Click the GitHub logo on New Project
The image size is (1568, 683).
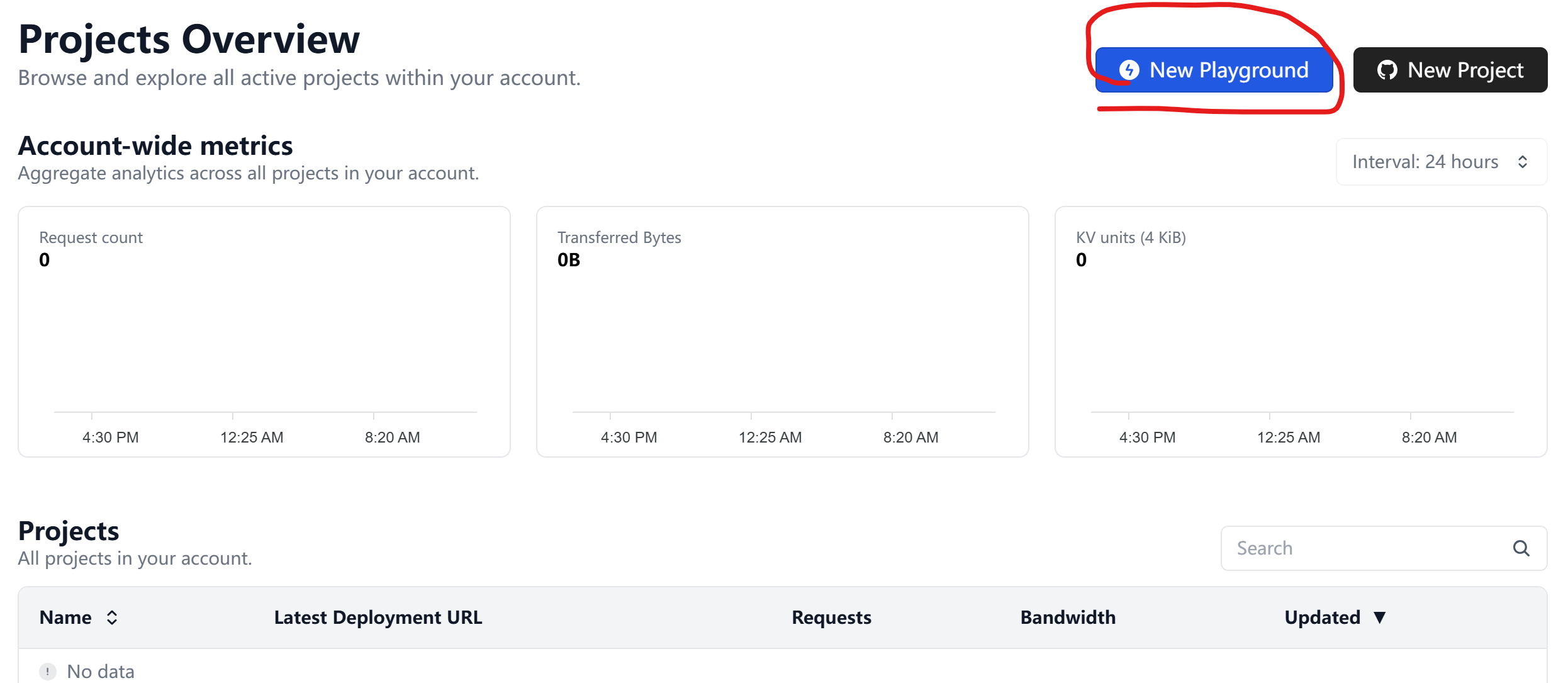[1387, 70]
